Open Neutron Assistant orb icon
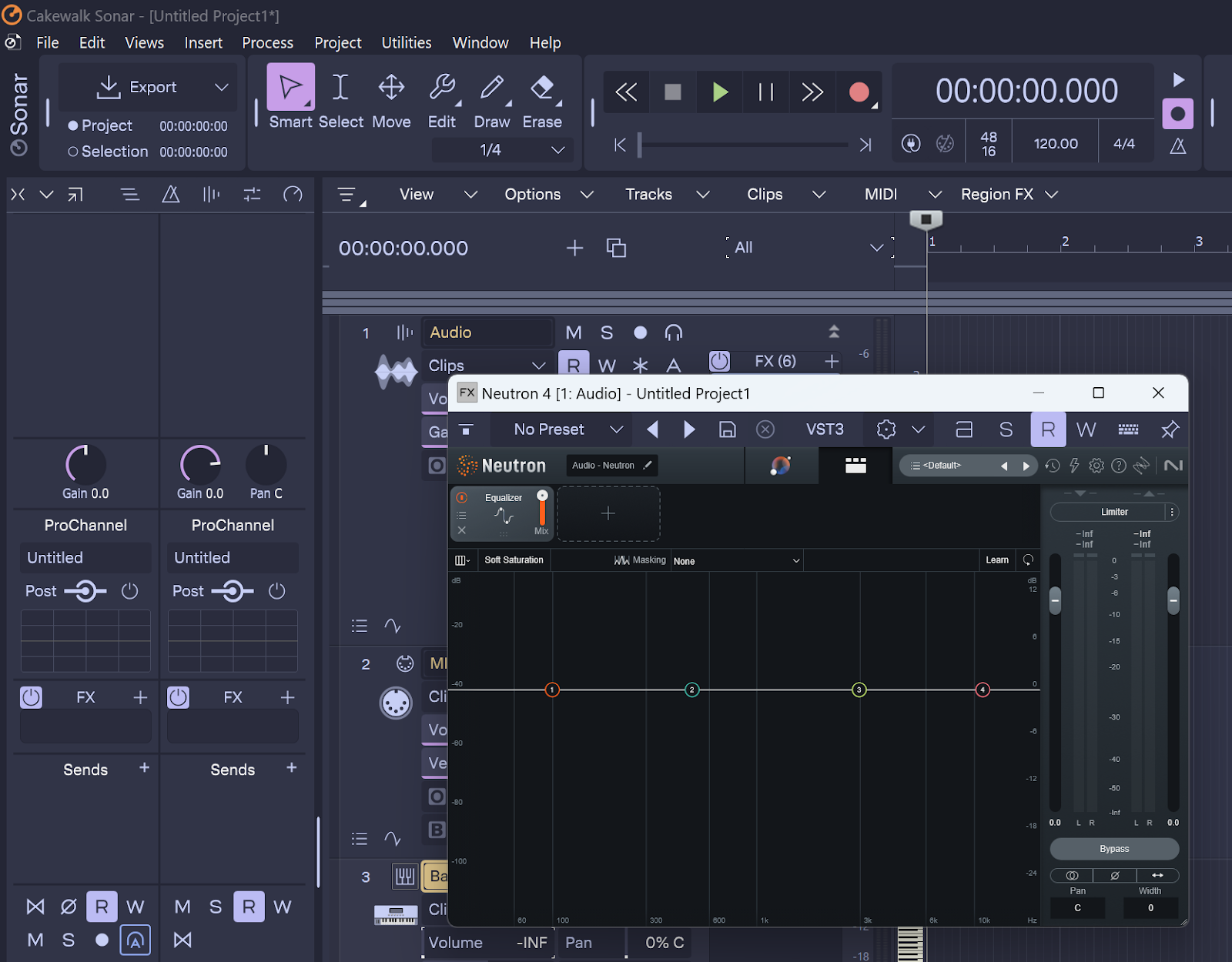 781,466
